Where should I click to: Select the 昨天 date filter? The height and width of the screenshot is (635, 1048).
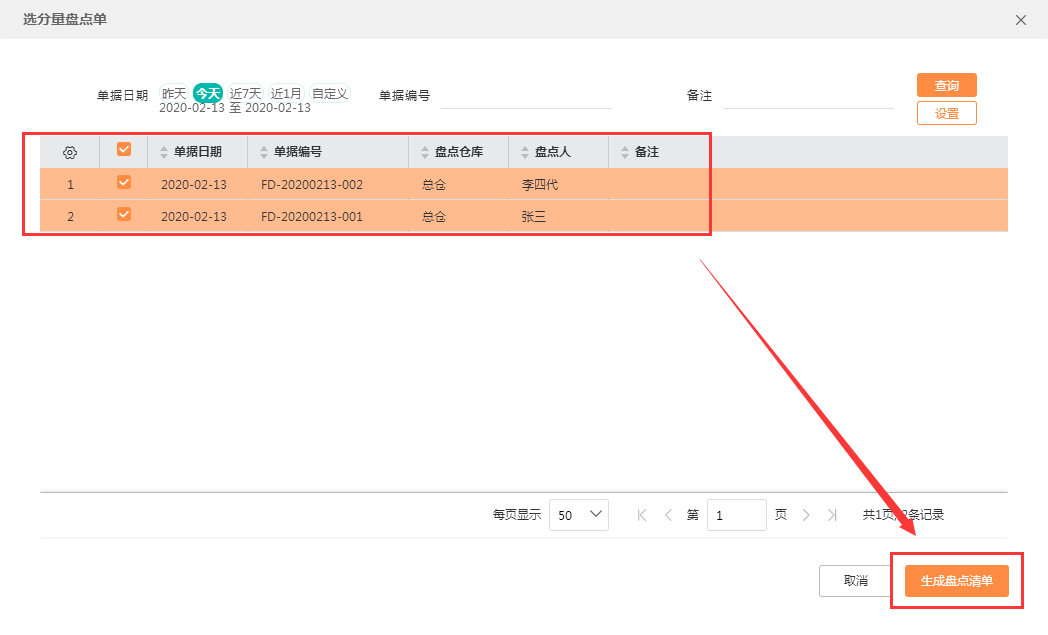tap(174, 93)
